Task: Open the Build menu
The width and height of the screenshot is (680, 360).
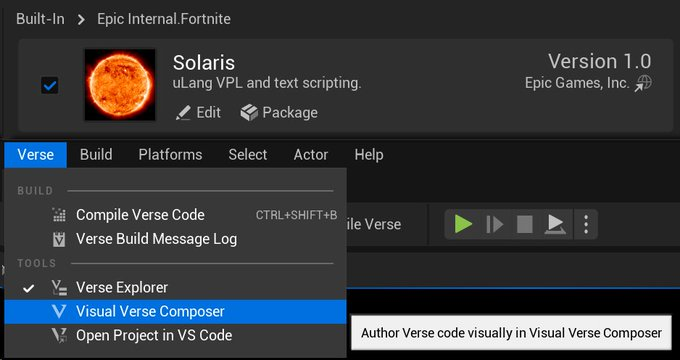Action: pyautogui.click(x=96, y=155)
